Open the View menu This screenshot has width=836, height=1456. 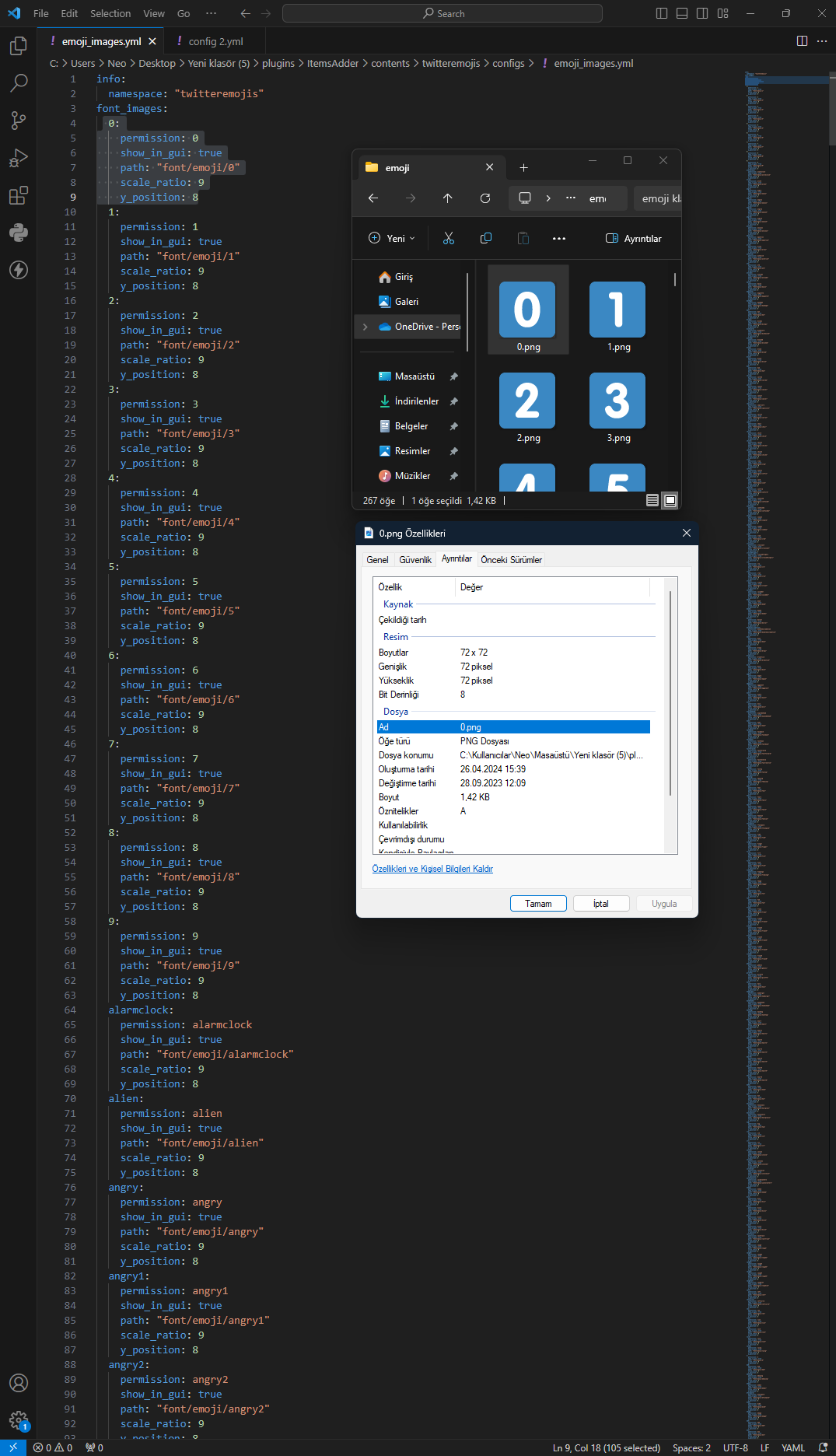click(154, 13)
